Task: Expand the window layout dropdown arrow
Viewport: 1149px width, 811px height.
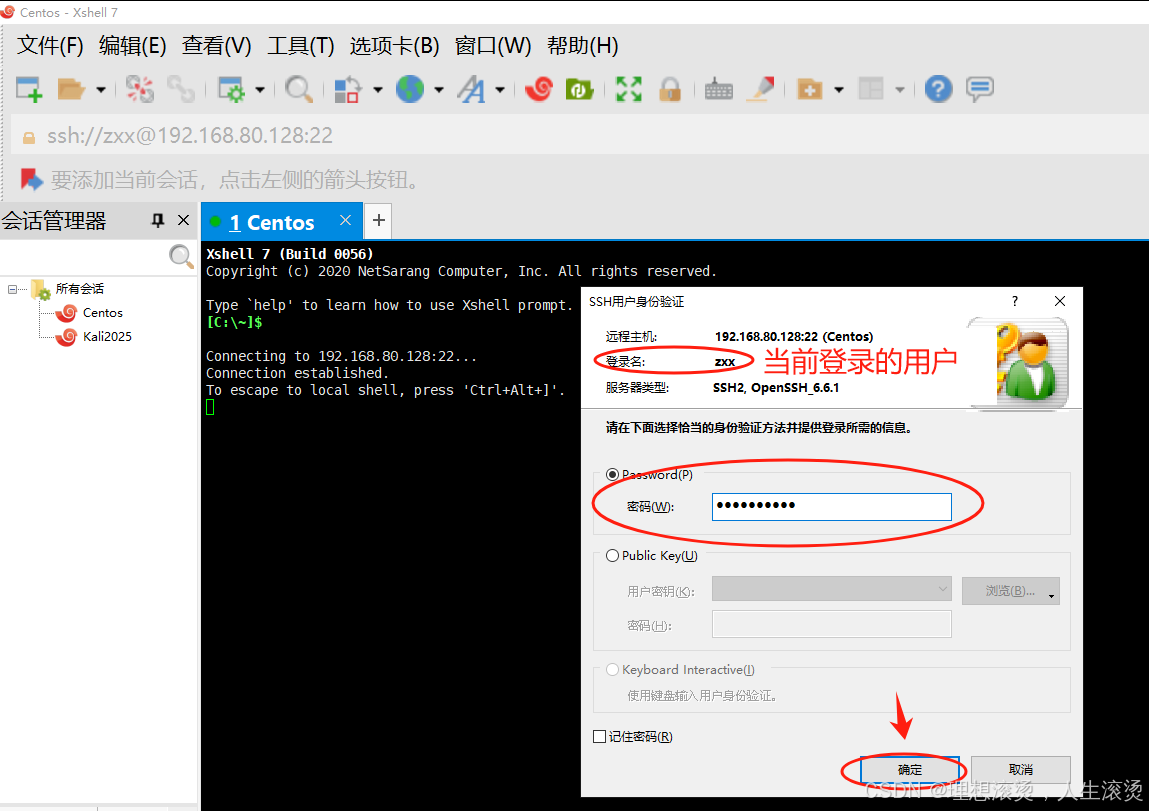Action: pyautogui.click(x=900, y=90)
